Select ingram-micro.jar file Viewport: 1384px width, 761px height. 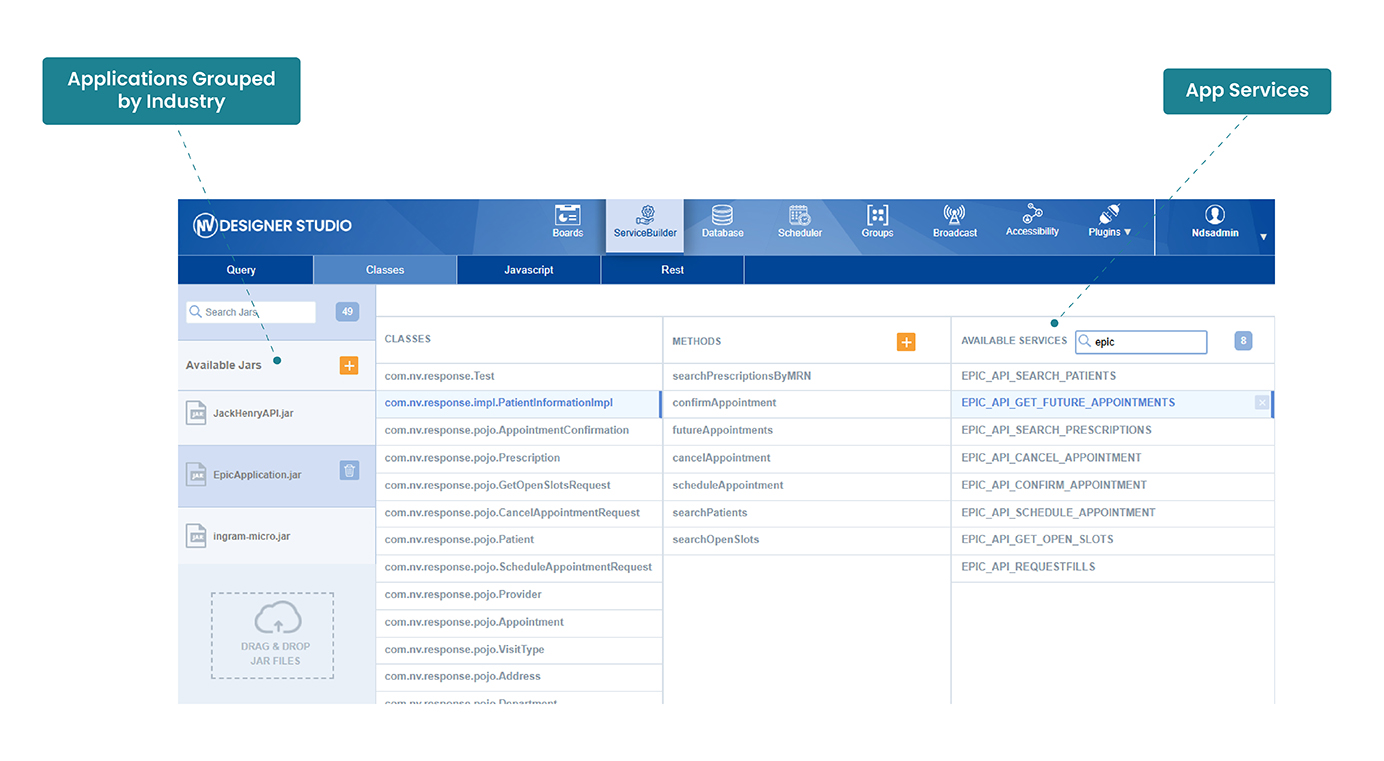point(277,536)
